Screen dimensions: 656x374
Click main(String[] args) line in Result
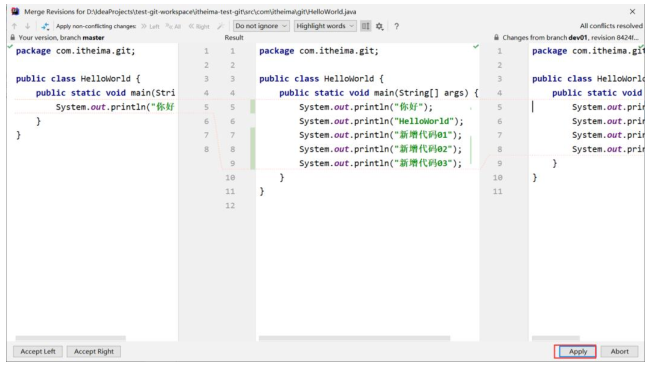tap(379, 93)
